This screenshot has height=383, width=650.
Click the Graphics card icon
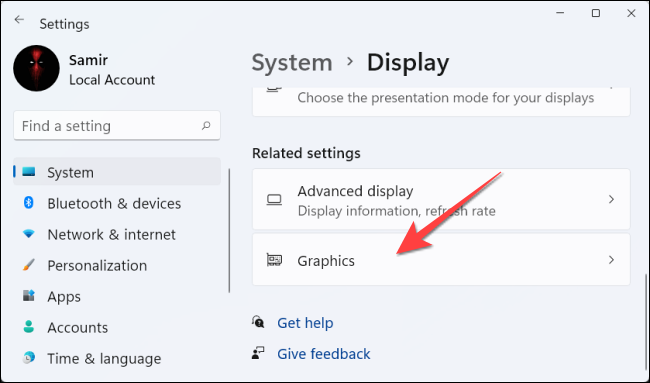[274, 260]
